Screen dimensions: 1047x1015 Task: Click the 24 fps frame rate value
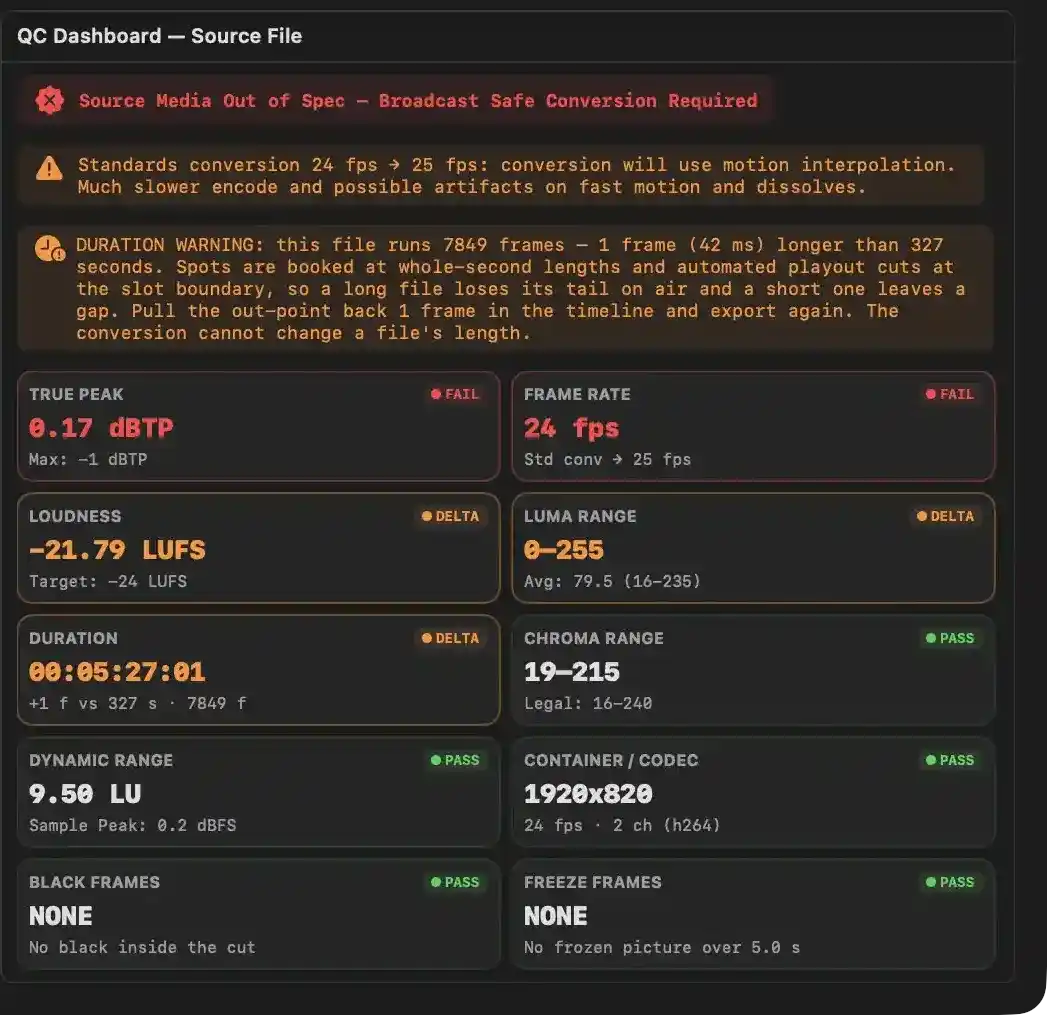point(572,428)
